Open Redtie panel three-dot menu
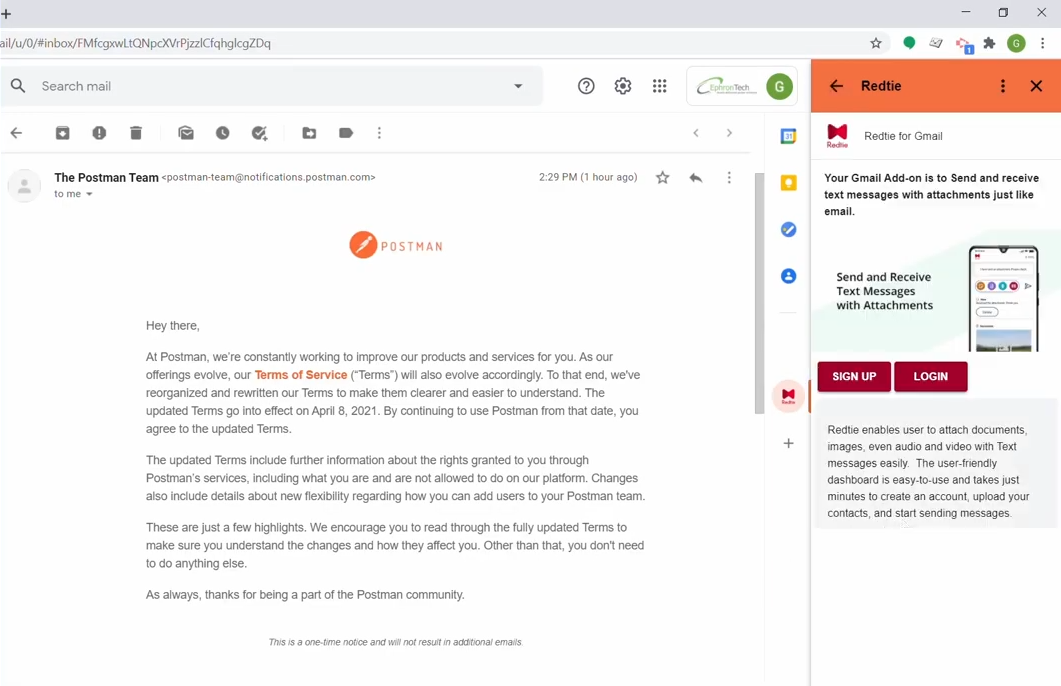The height and width of the screenshot is (686, 1061). (1003, 86)
